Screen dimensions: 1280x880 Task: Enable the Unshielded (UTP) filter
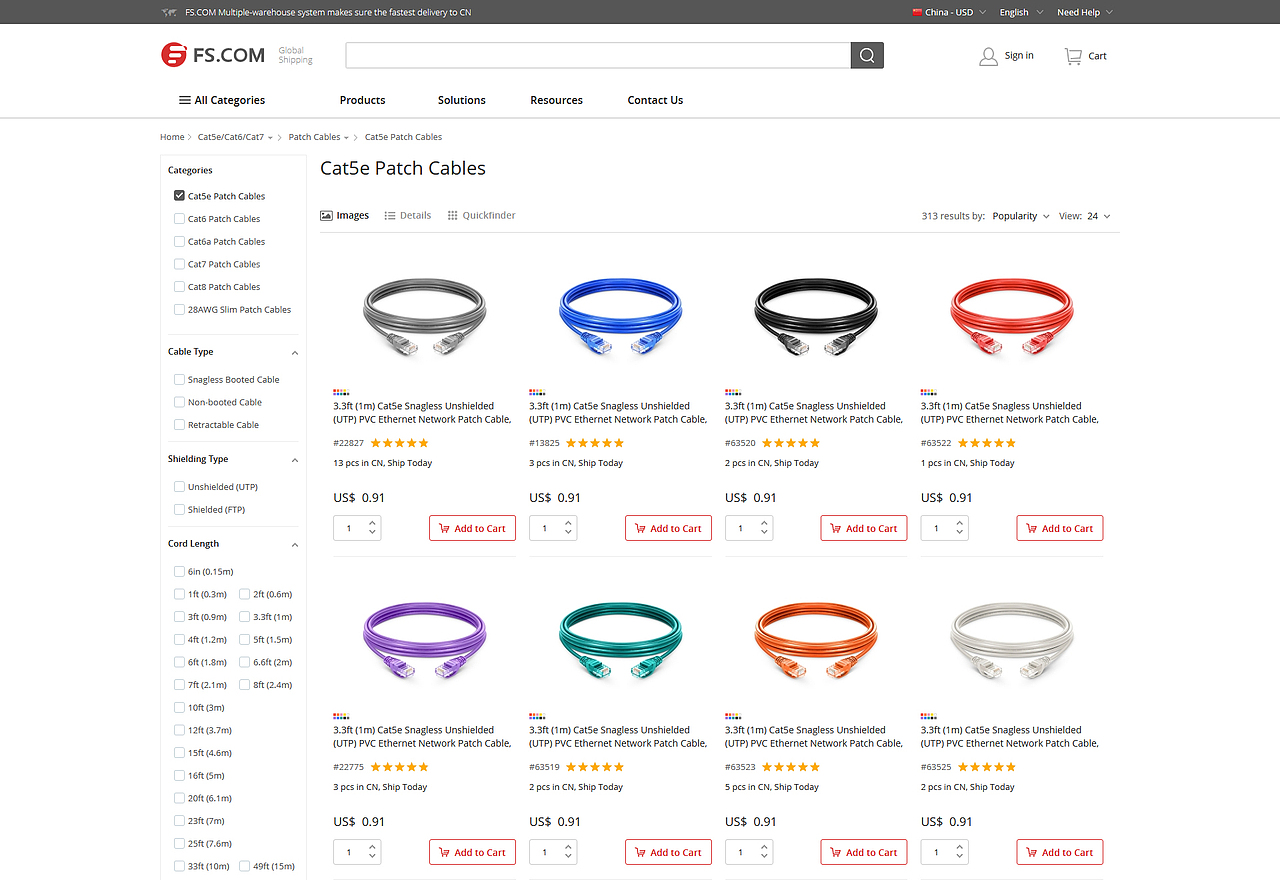pyautogui.click(x=179, y=487)
